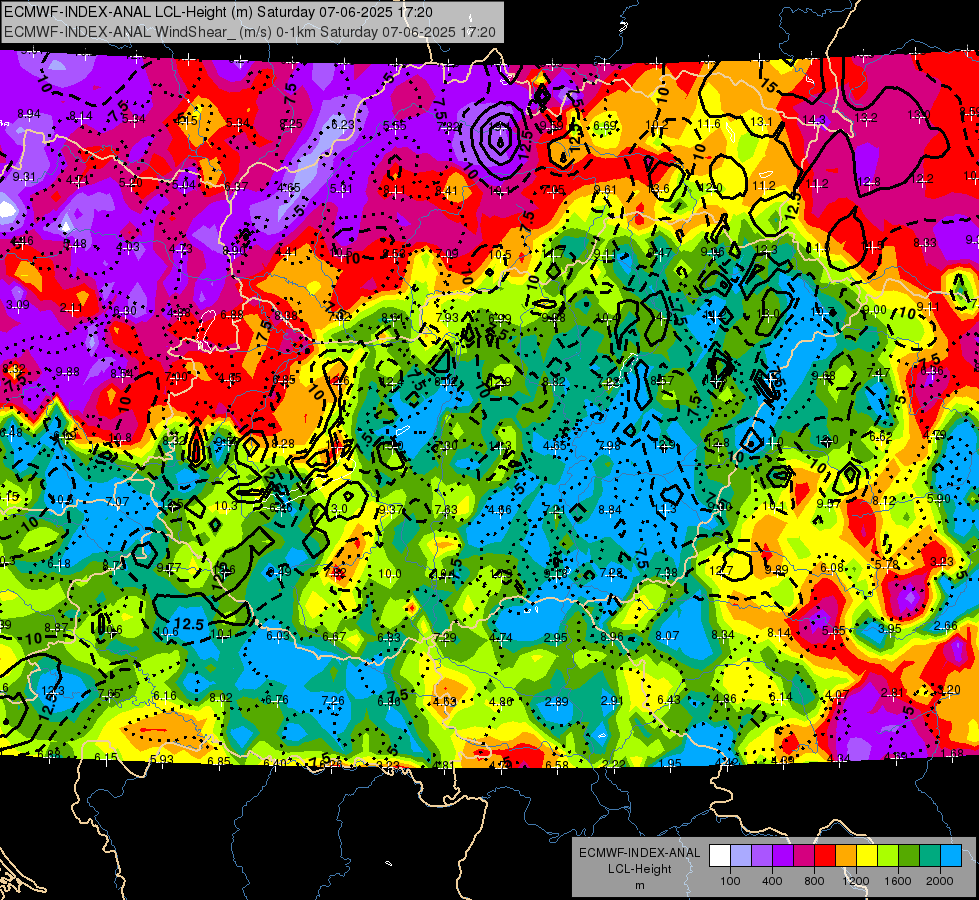Click the teal legend color swatch
979x900 pixels.
930,856
